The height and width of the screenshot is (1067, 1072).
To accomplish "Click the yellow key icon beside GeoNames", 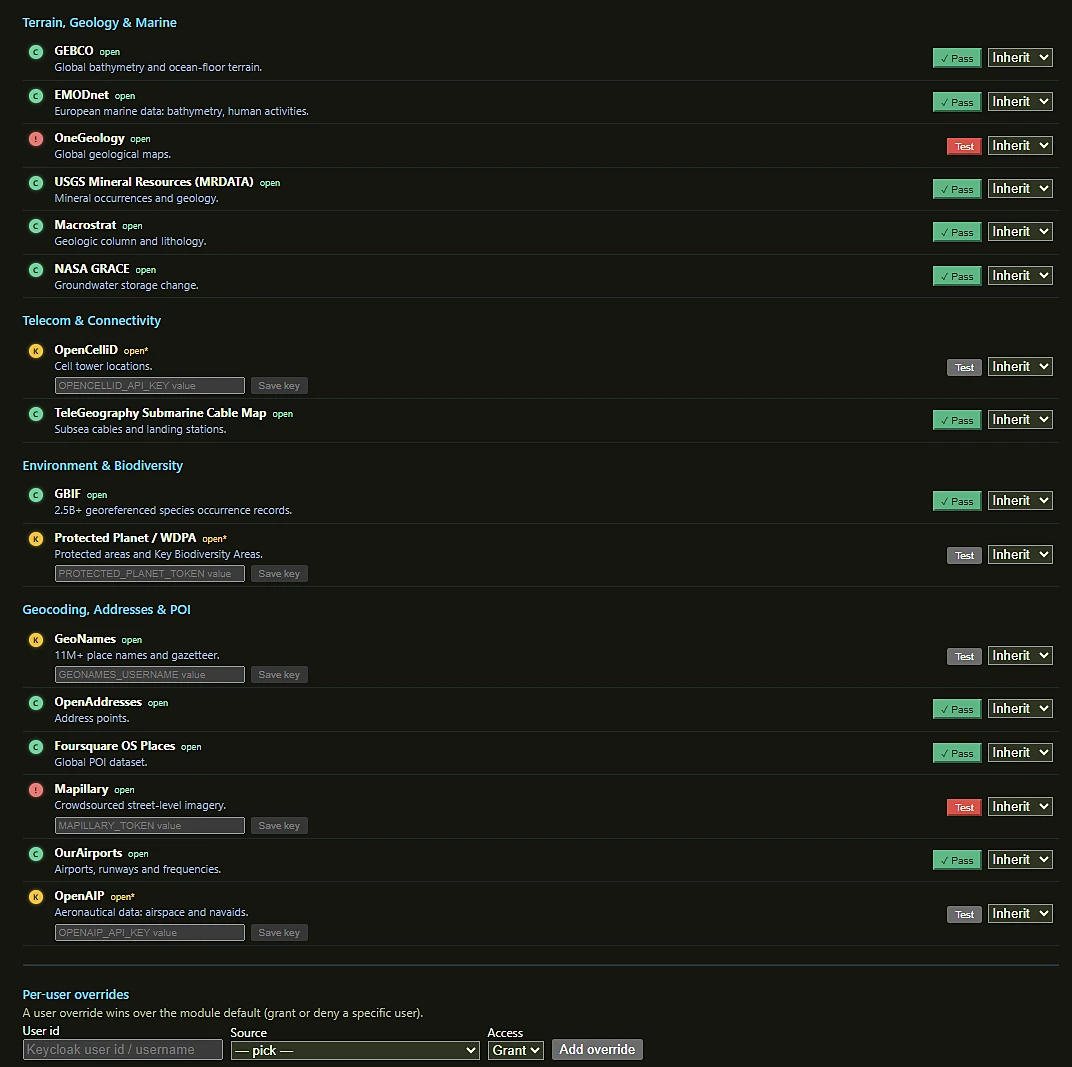I will (x=36, y=640).
